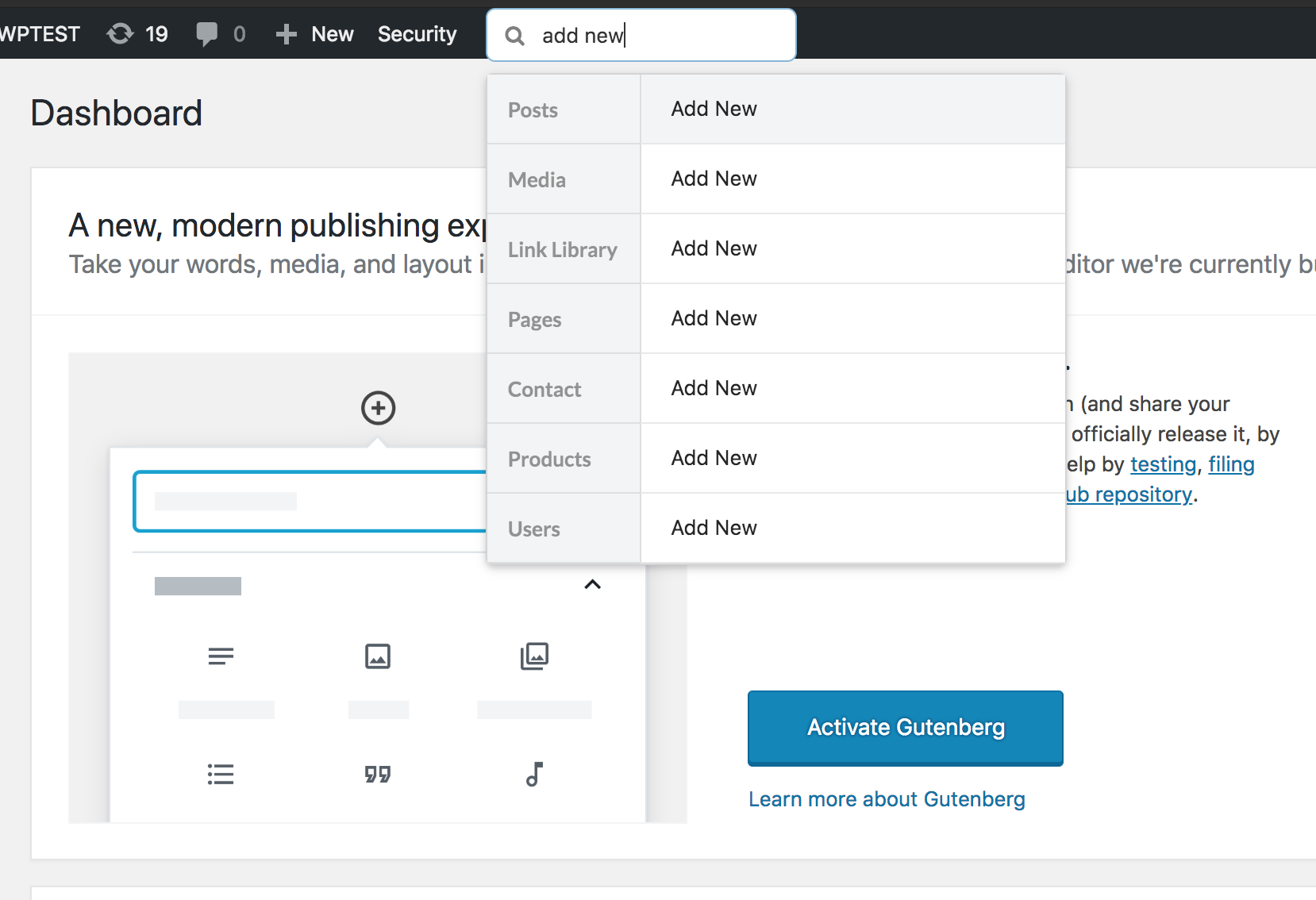
Task: Collapse the block section with chevron
Action: 592,585
